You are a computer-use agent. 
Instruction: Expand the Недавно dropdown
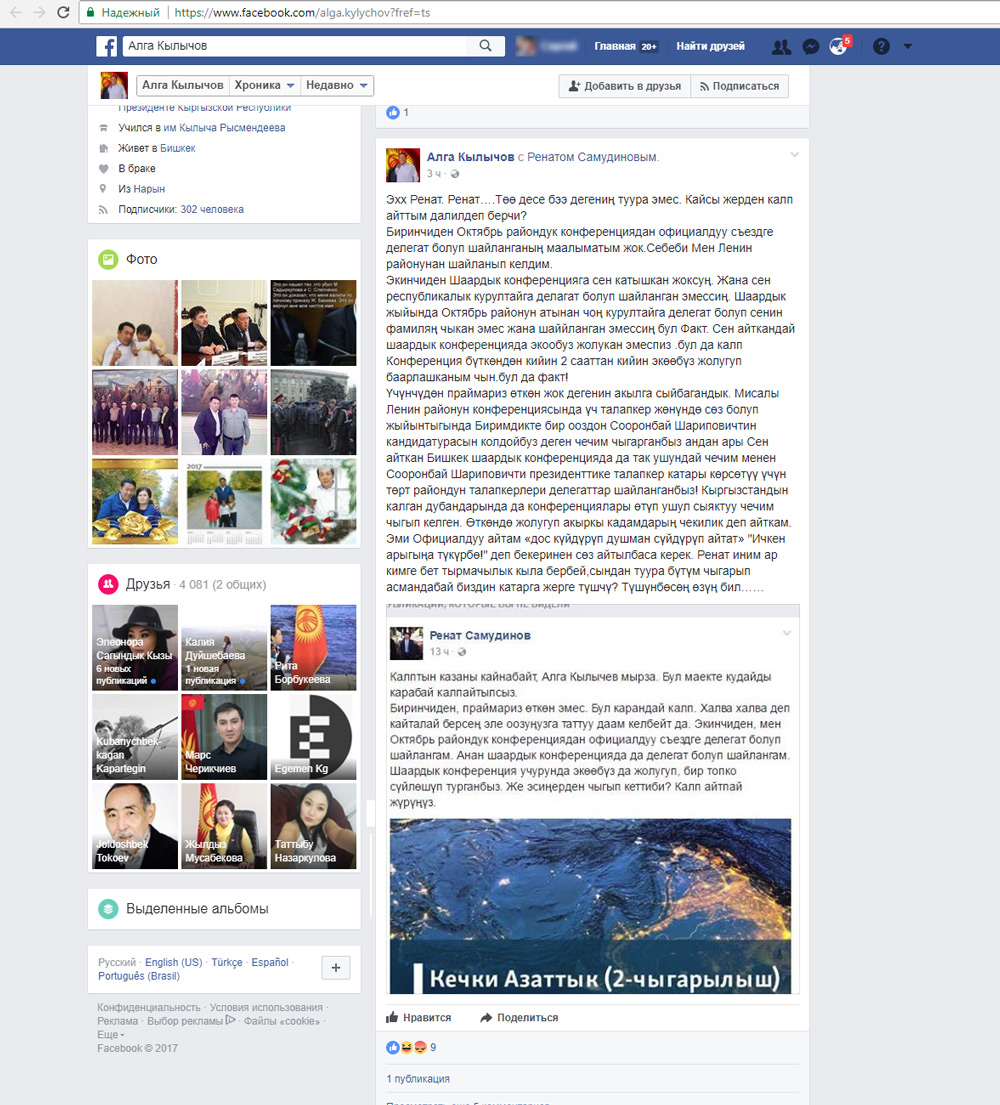(x=338, y=86)
